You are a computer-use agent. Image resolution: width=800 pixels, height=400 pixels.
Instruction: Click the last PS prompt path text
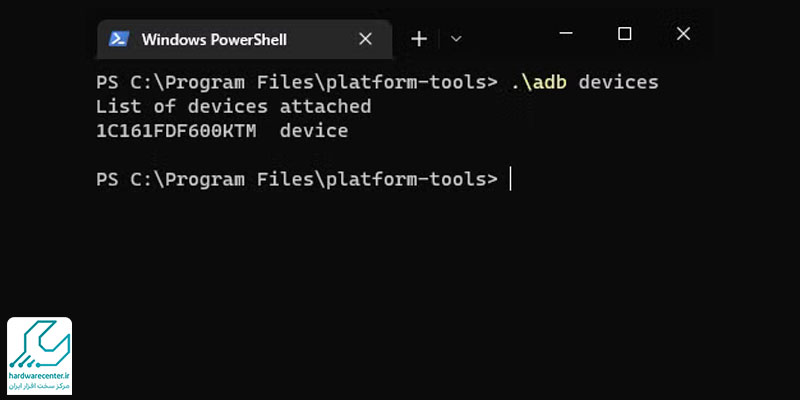click(x=296, y=179)
